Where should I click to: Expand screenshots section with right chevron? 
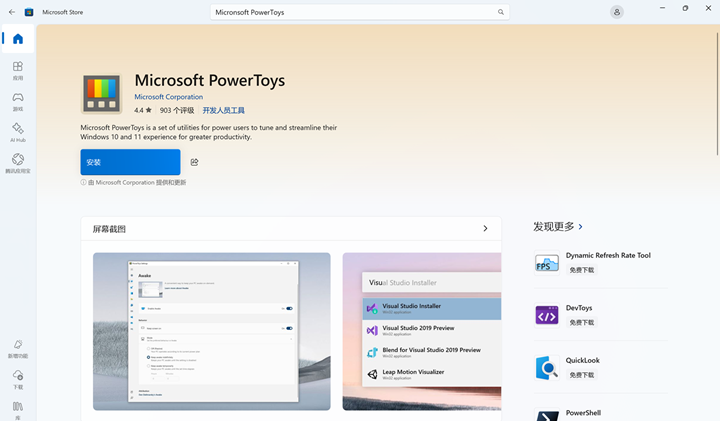(x=485, y=229)
